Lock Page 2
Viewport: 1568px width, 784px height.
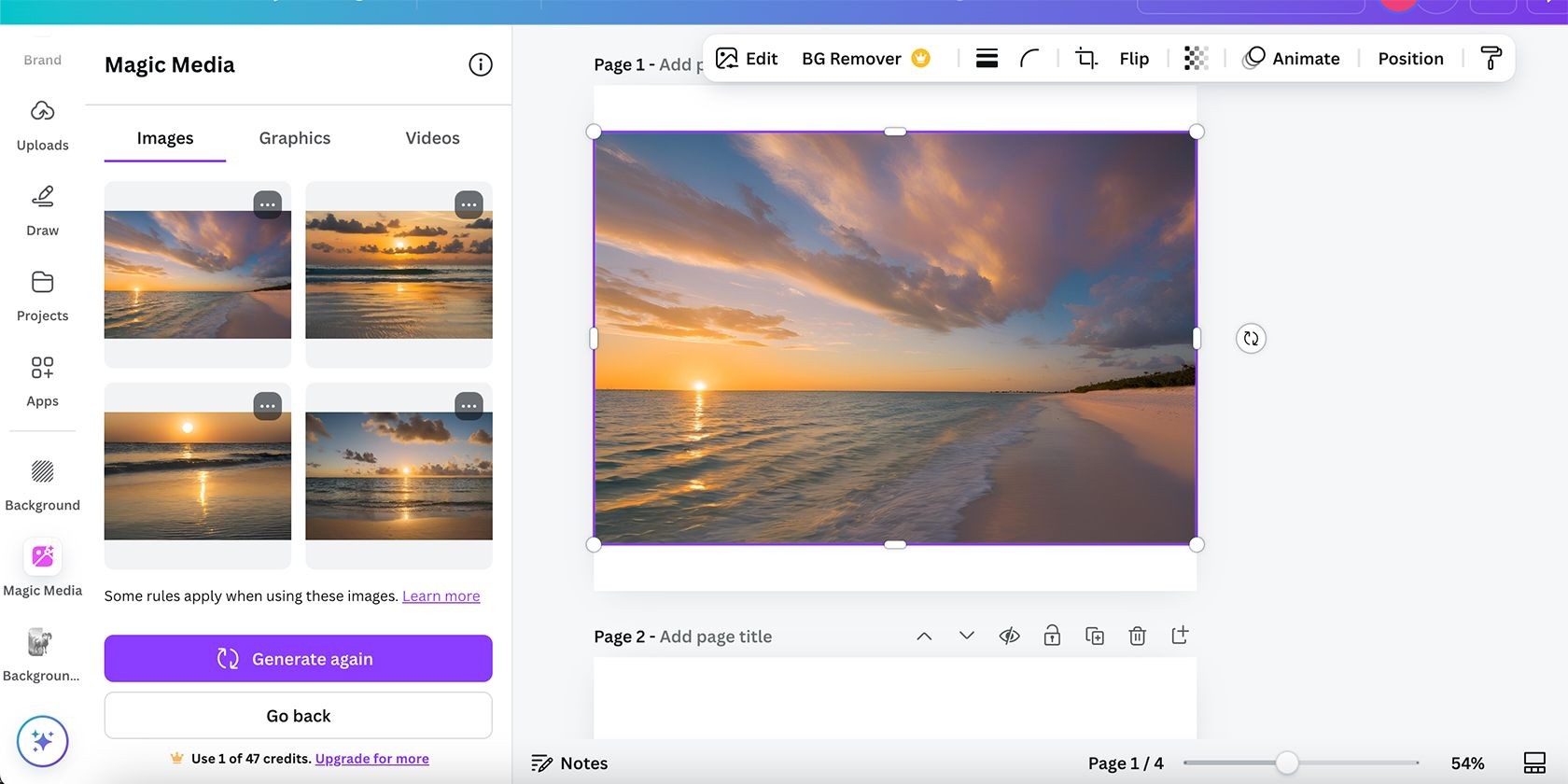click(1052, 636)
